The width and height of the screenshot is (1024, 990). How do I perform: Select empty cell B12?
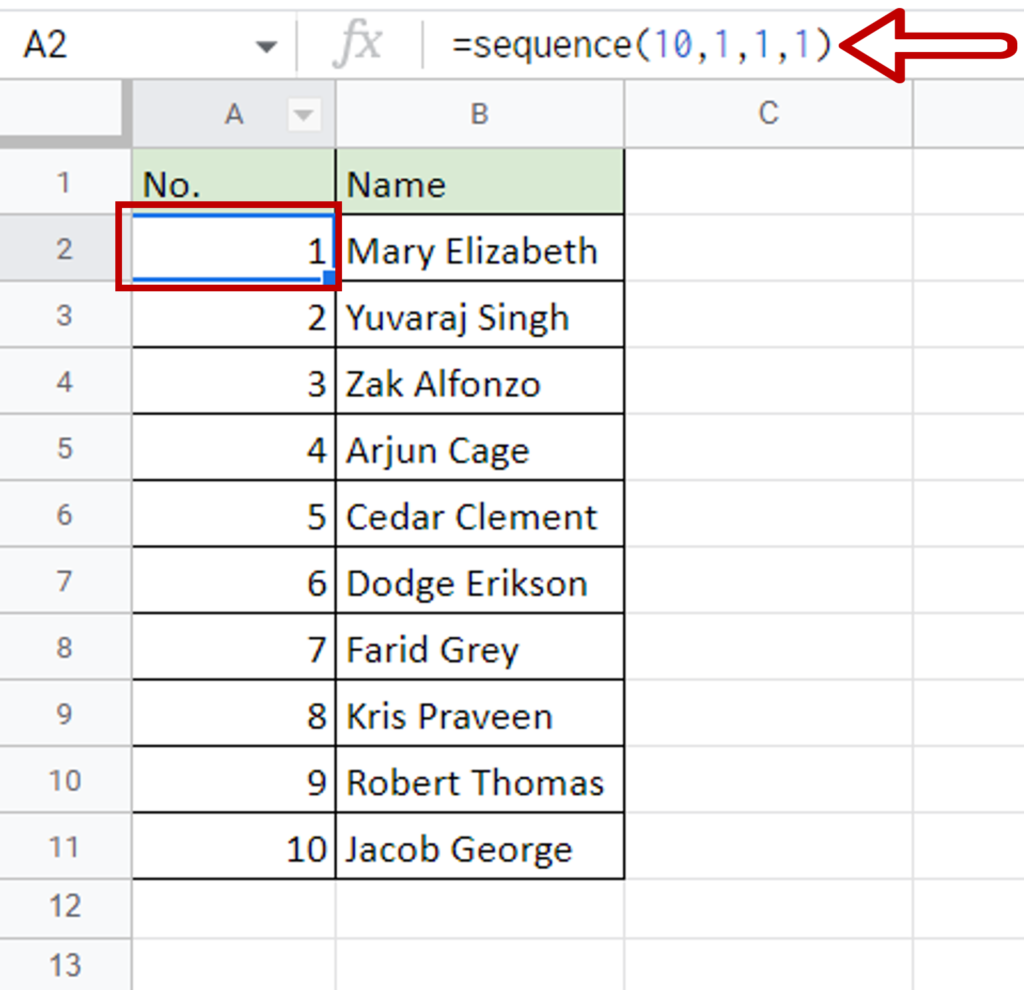(x=480, y=909)
